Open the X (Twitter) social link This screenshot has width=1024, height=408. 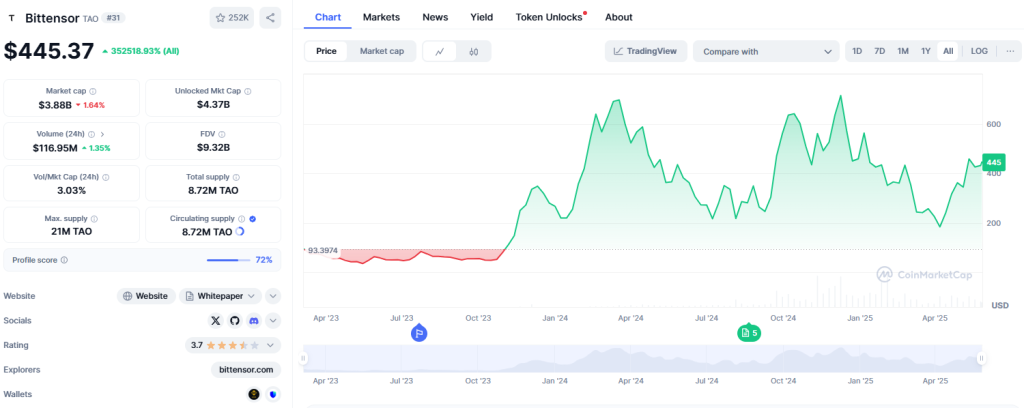coord(216,321)
